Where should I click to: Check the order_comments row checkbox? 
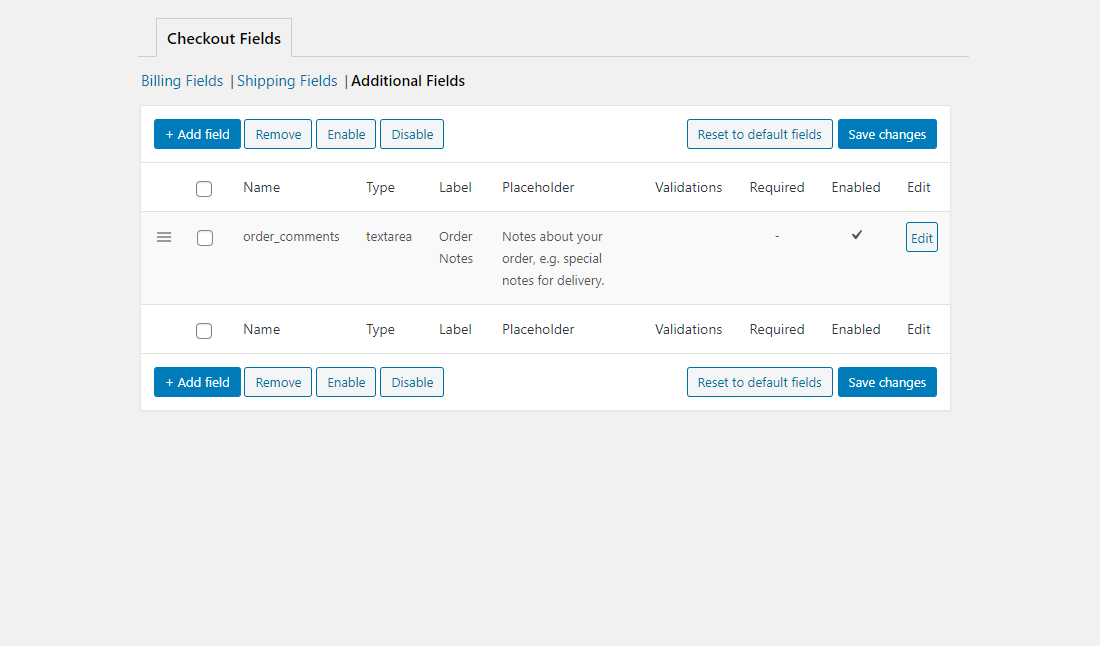(x=205, y=238)
